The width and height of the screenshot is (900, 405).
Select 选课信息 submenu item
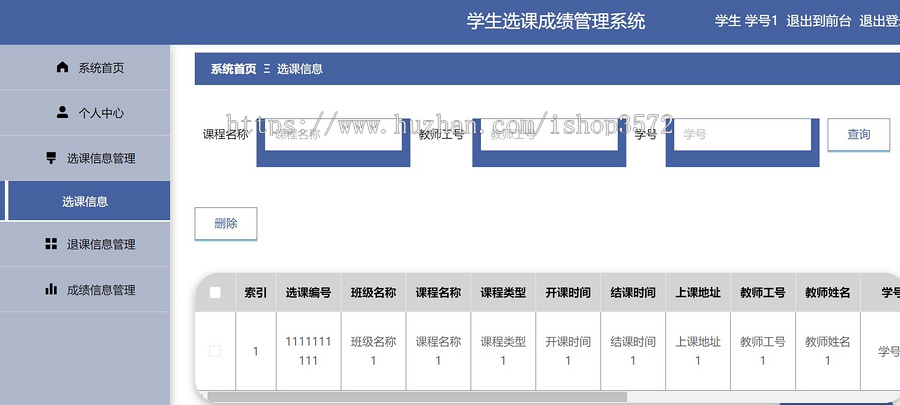click(x=87, y=201)
